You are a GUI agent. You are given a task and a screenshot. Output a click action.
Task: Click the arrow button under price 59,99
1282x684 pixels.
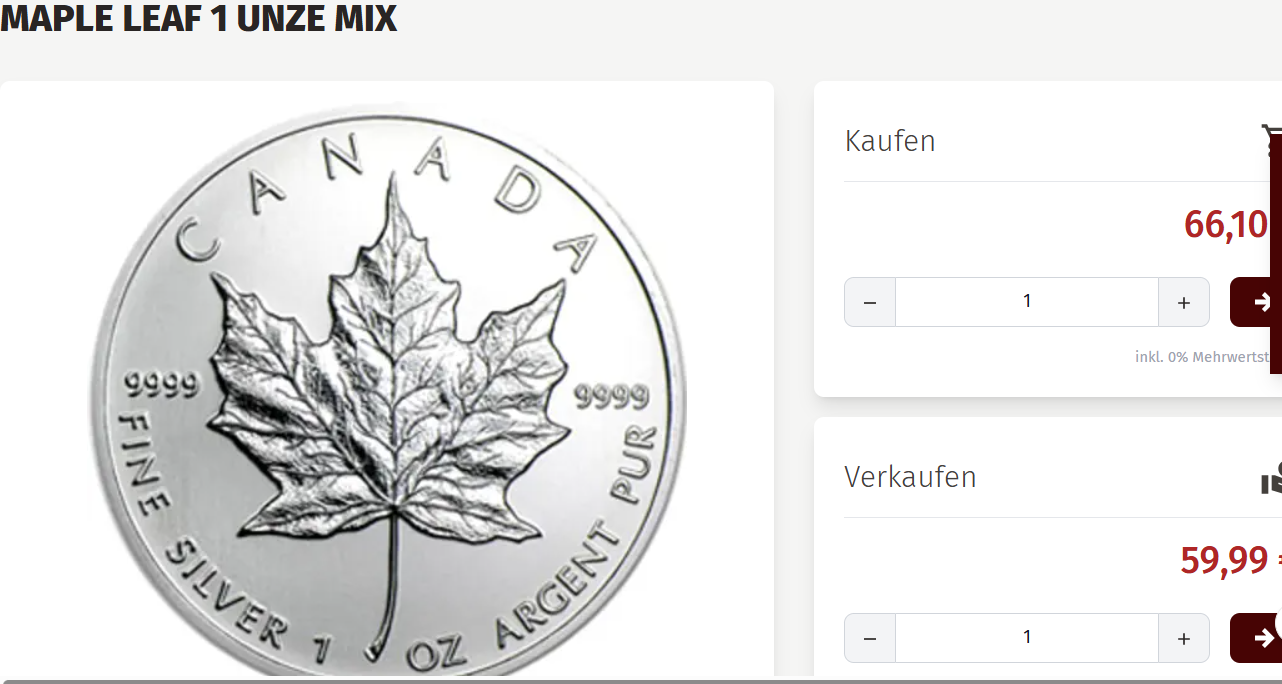point(1256,638)
